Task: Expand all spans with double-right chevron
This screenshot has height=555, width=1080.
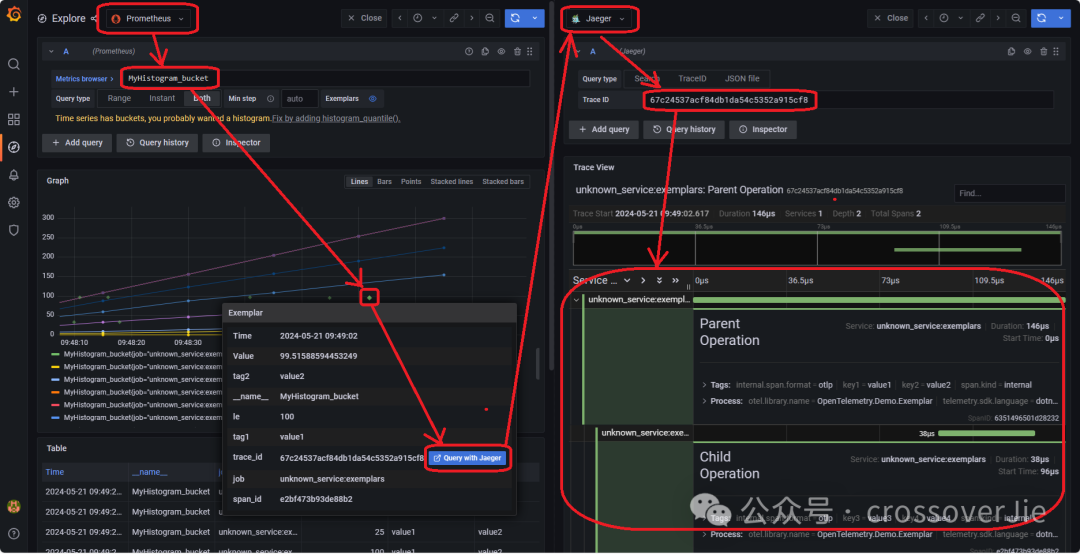Action: click(676, 280)
